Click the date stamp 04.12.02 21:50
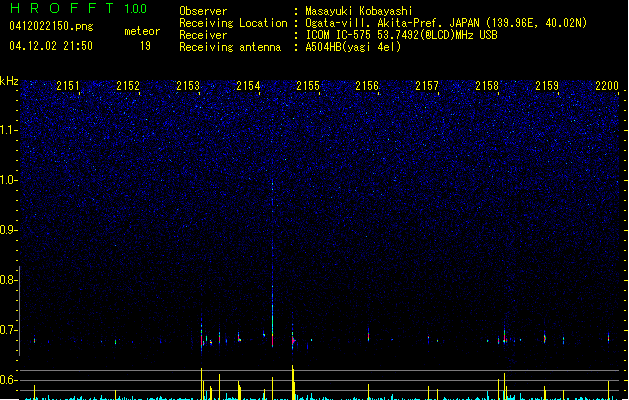This screenshot has height=400, width=629. pyautogui.click(x=51, y=46)
